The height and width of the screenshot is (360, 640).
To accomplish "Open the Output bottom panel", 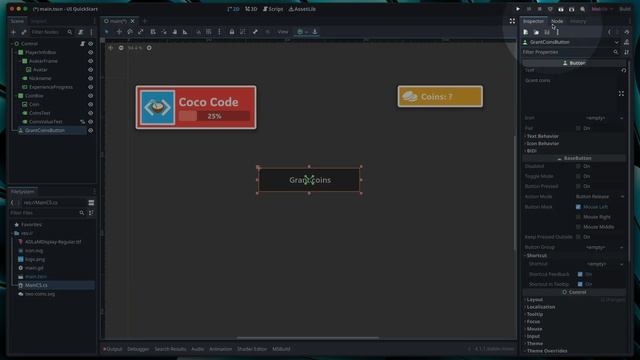I will (x=113, y=349).
